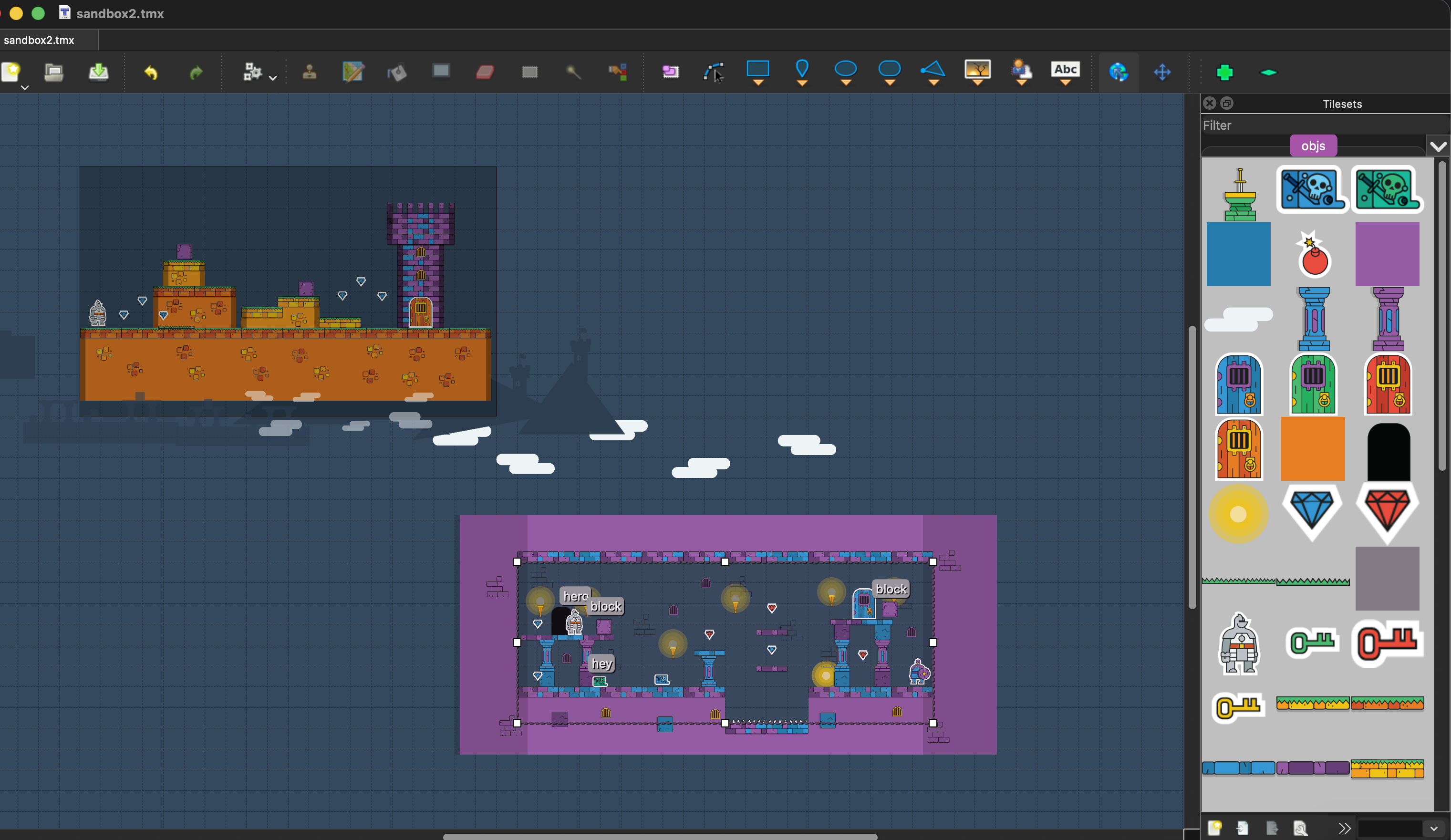The image size is (1451, 840).
Task: Select the Select Same Tile tool
Action: [617, 72]
